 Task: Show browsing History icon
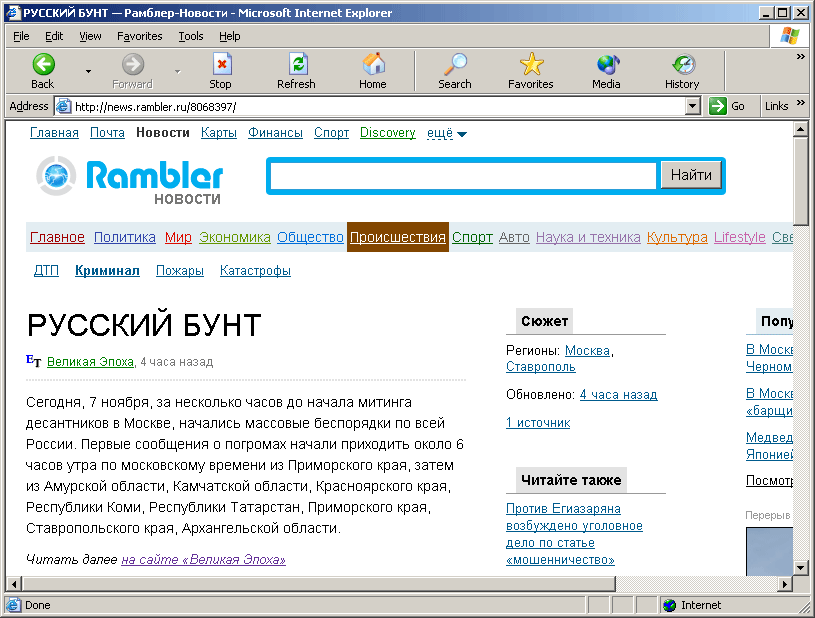[x=683, y=66]
